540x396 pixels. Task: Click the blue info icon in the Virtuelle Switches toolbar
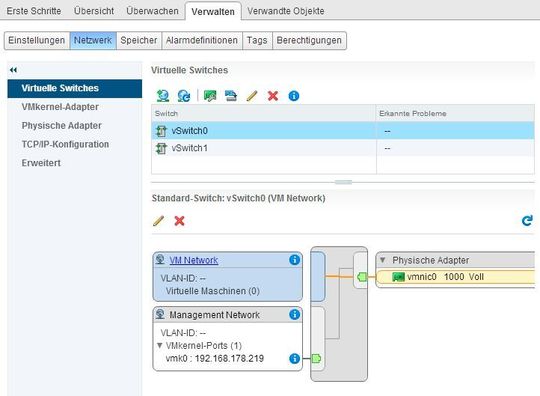point(294,96)
